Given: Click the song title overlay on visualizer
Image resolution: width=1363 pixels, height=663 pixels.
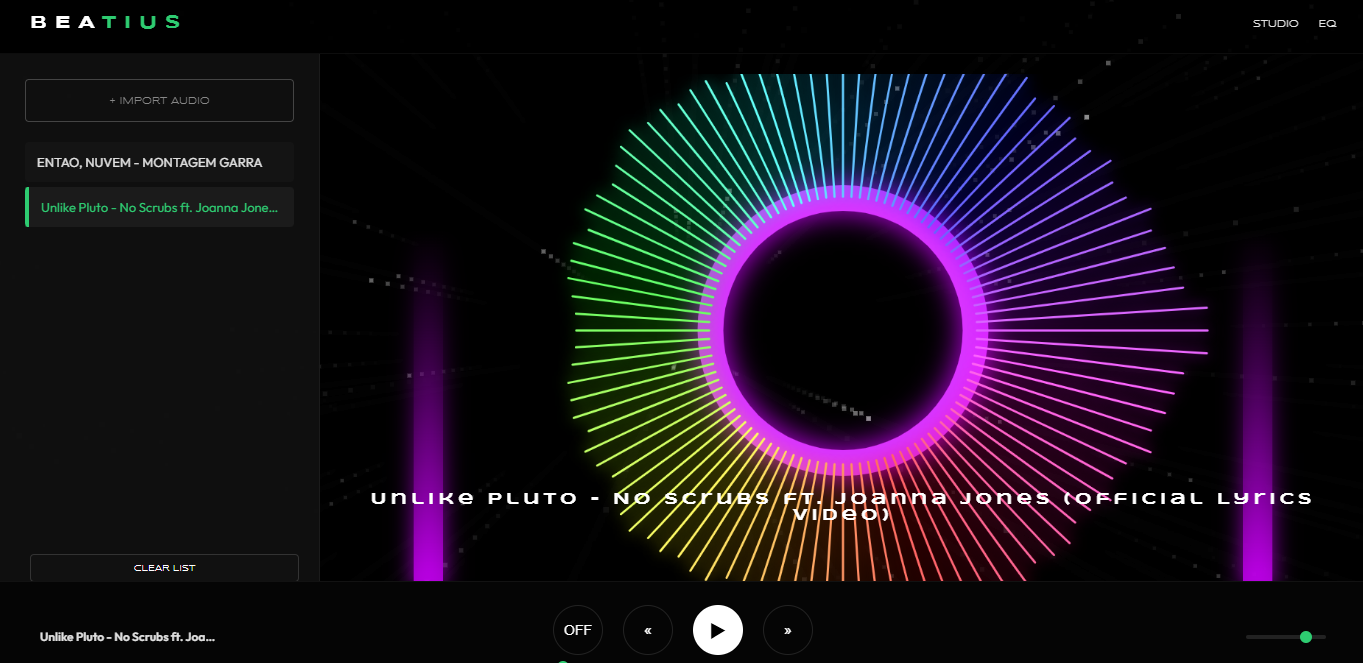Looking at the screenshot, I should [841, 506].
